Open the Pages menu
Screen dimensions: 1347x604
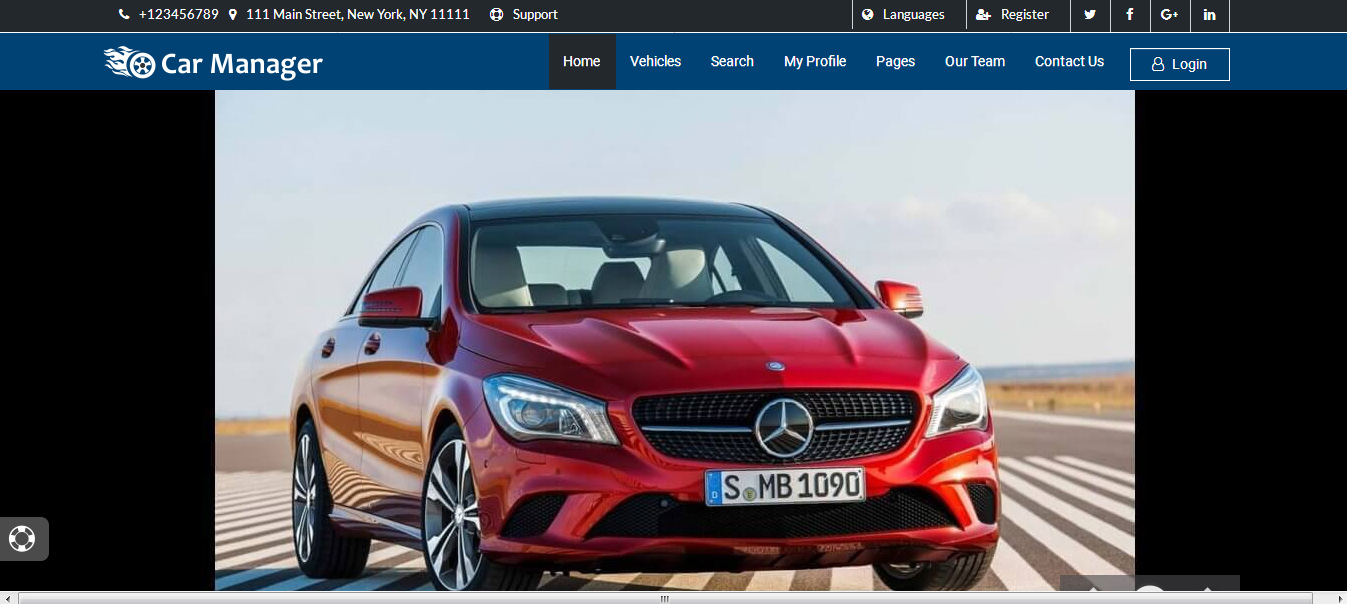[895, 61]
